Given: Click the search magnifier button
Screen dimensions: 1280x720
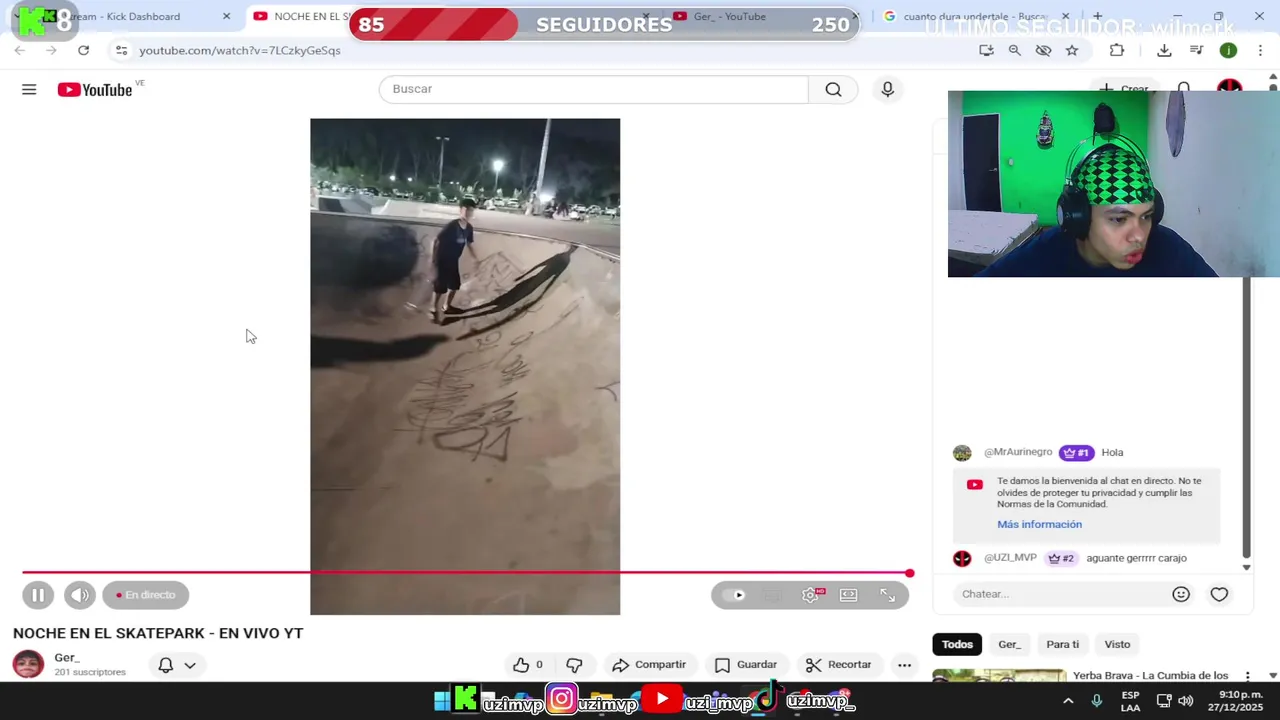Looking at the screenshot, I should (833, 89).
